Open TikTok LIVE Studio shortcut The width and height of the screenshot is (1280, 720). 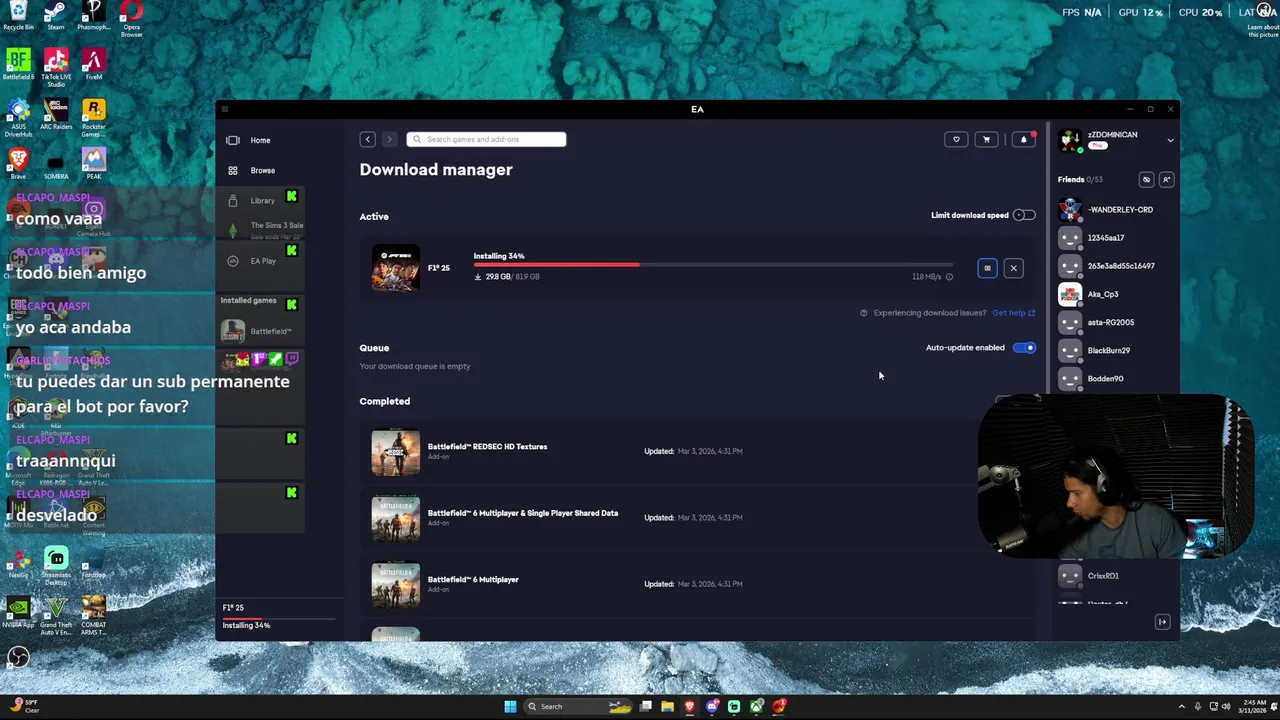56,66
